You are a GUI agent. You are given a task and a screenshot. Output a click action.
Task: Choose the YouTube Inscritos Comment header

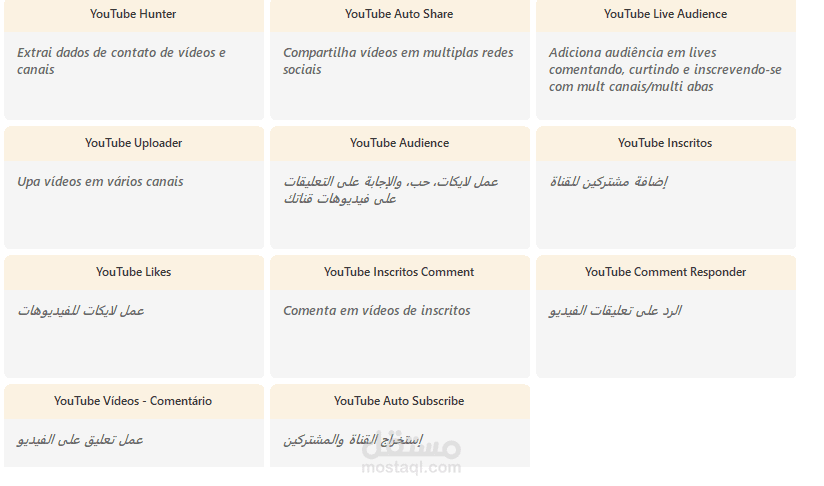pyautogui.click(x=399, y=272)
